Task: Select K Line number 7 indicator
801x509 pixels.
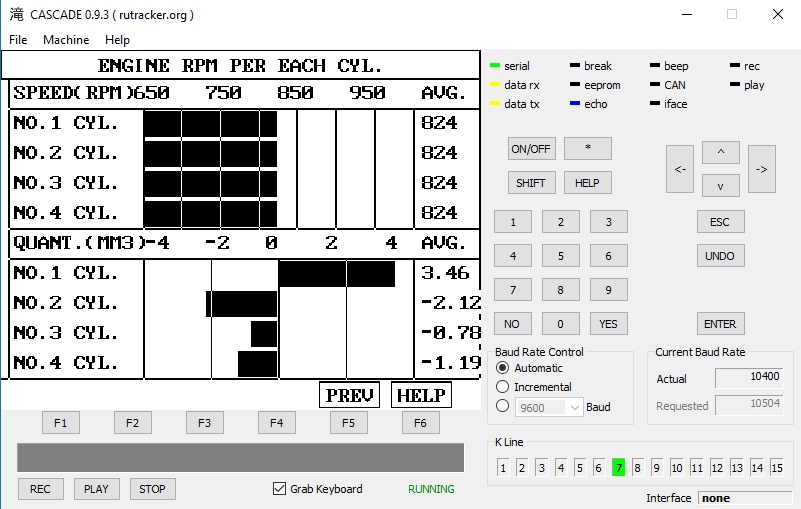Action: pos(619,467)
